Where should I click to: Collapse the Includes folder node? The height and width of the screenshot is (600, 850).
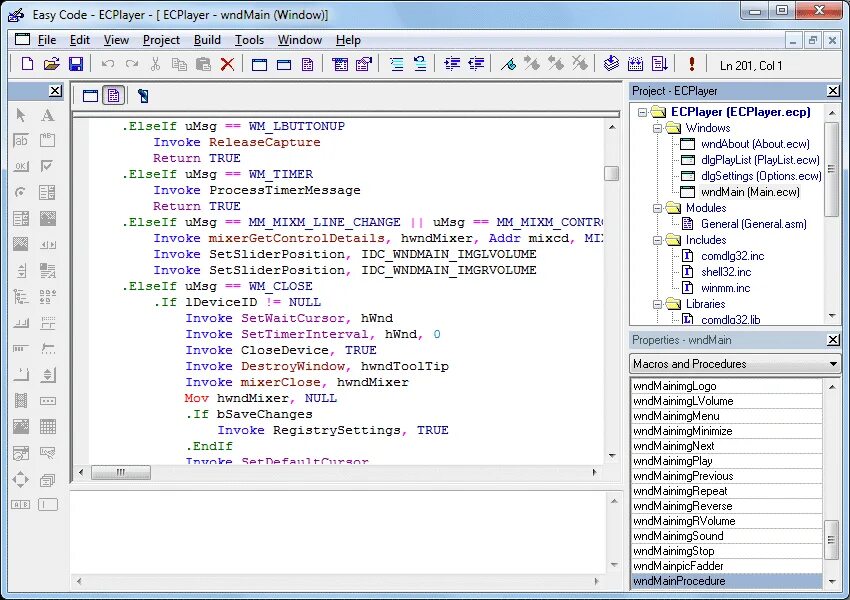657,240
